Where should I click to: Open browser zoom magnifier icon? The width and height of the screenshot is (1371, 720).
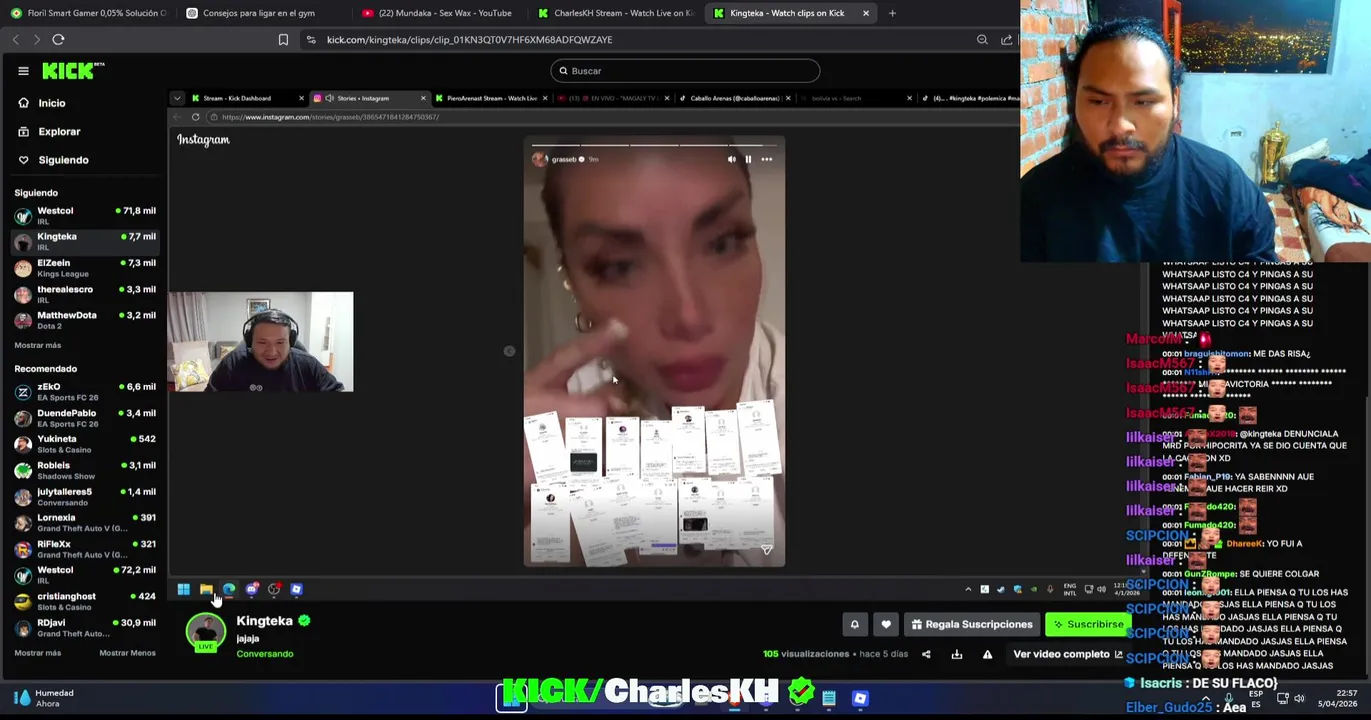pos(982,39)
